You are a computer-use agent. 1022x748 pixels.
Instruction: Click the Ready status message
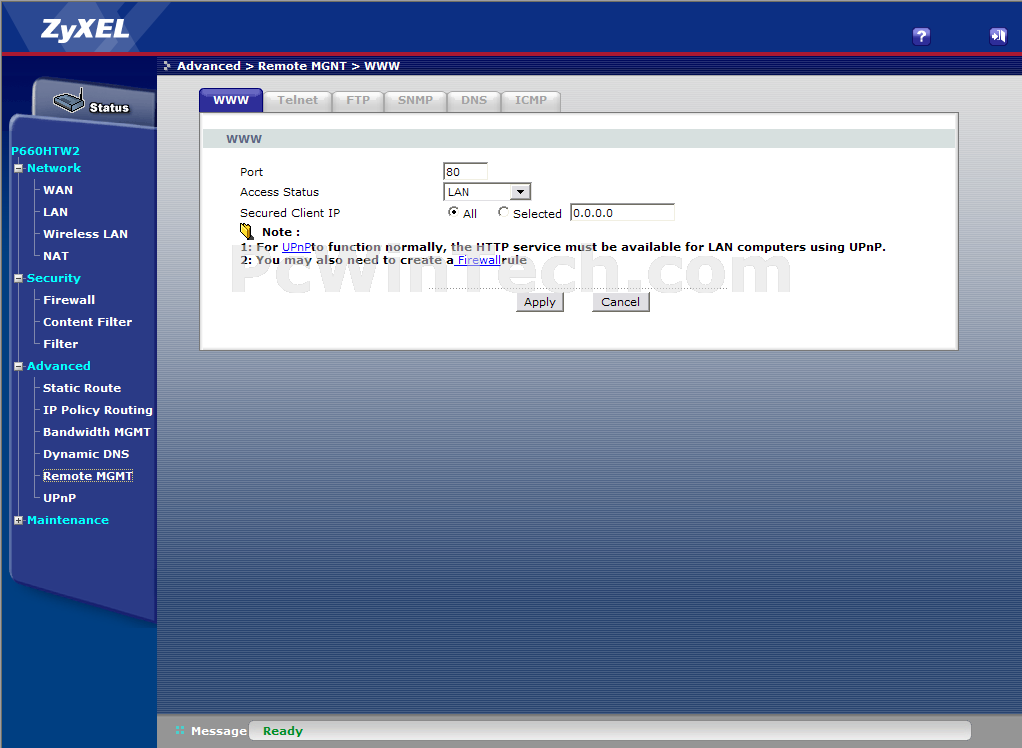pyautogui.click(x=283, y=731)
